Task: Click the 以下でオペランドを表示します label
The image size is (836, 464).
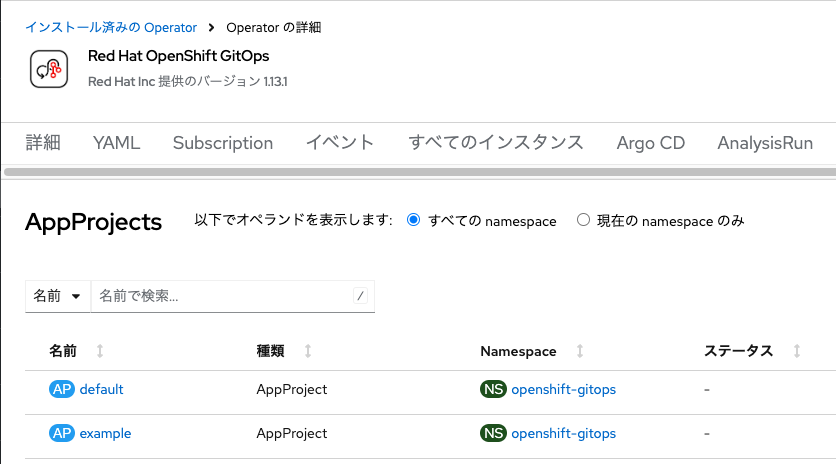Action: (x=293, y=220)
